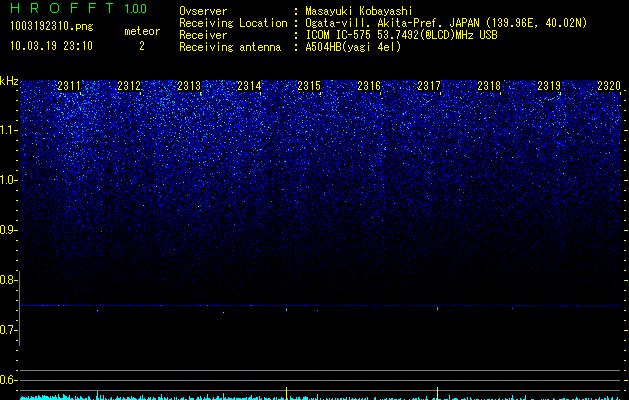
Task: Click meteor echo below carrier near 2317
Action: point(437,309)
